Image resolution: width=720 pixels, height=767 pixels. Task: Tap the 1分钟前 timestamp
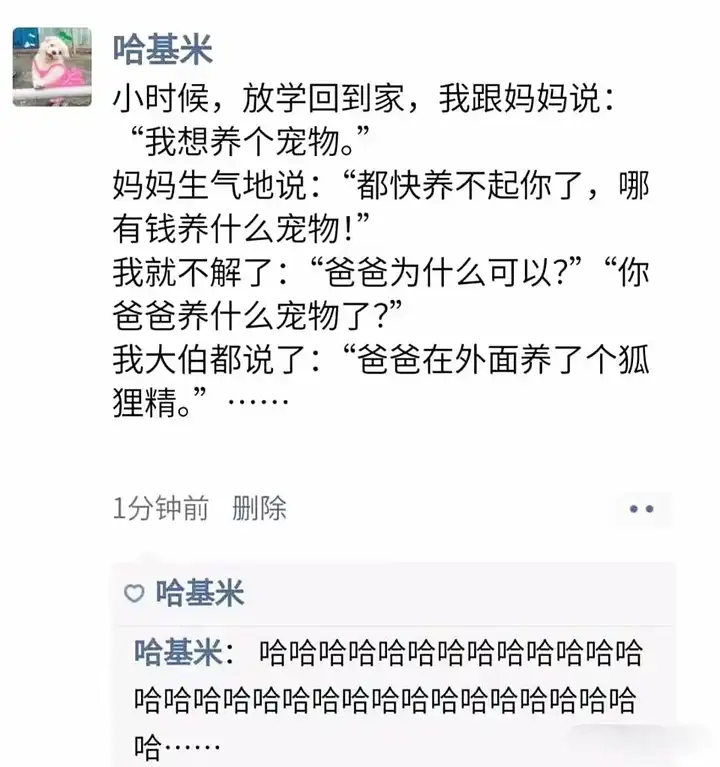pos(161,508)
